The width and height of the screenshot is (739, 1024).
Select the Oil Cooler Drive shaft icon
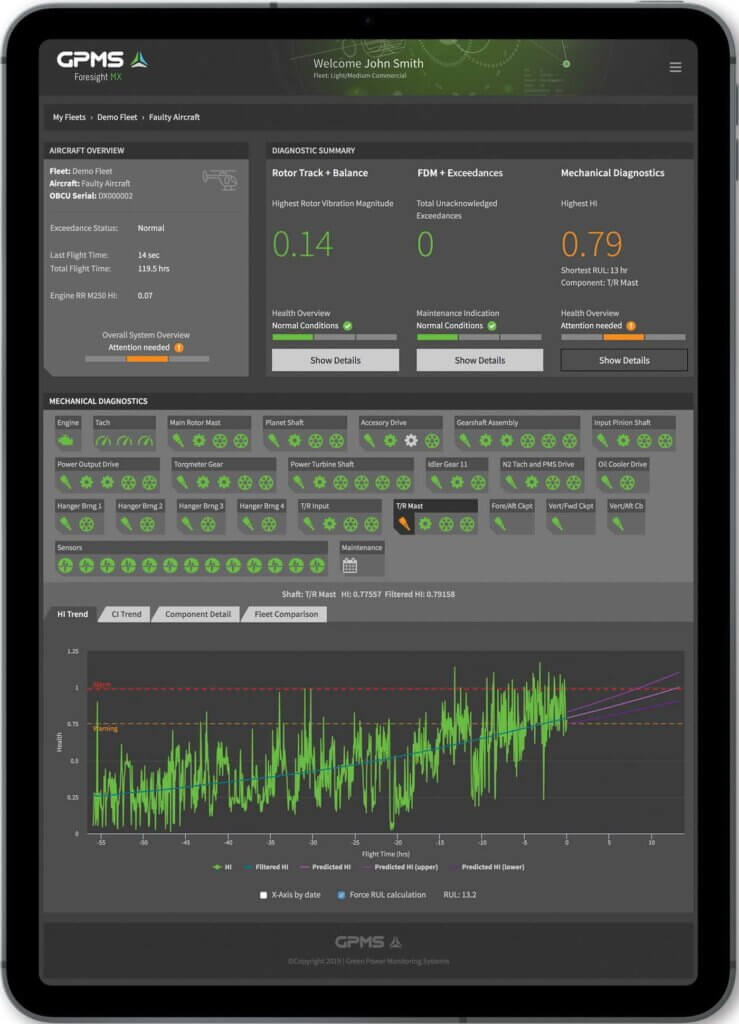[x=606, y=483]
